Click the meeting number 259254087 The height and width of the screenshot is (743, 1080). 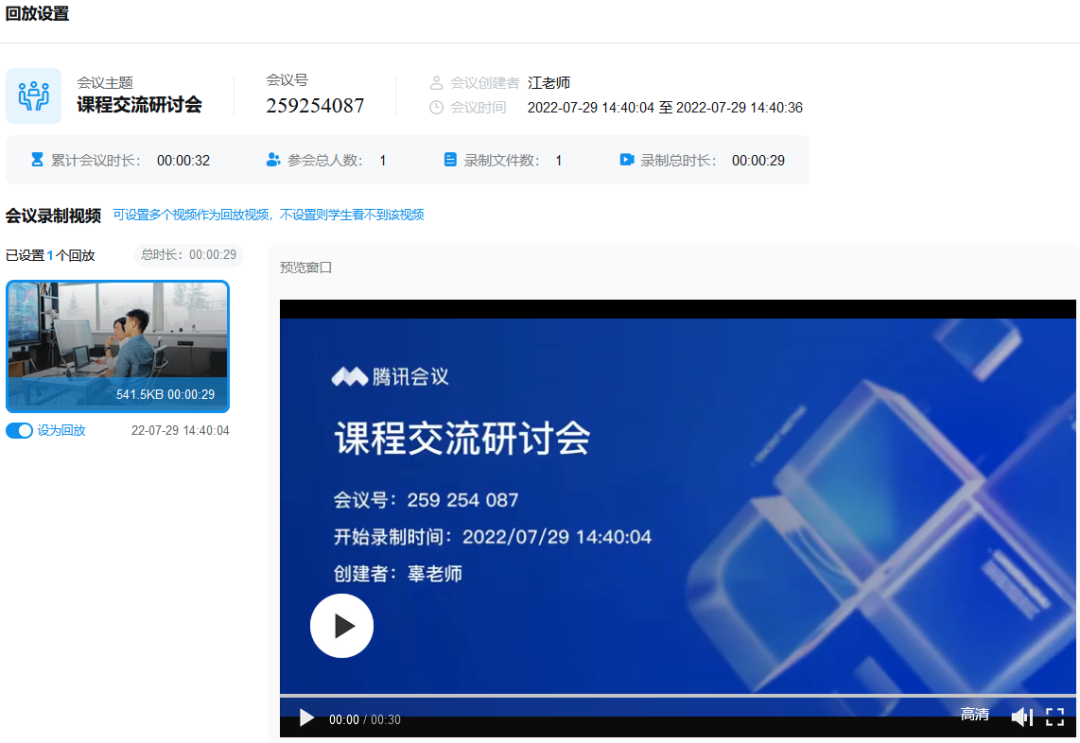tap(315, 104)
